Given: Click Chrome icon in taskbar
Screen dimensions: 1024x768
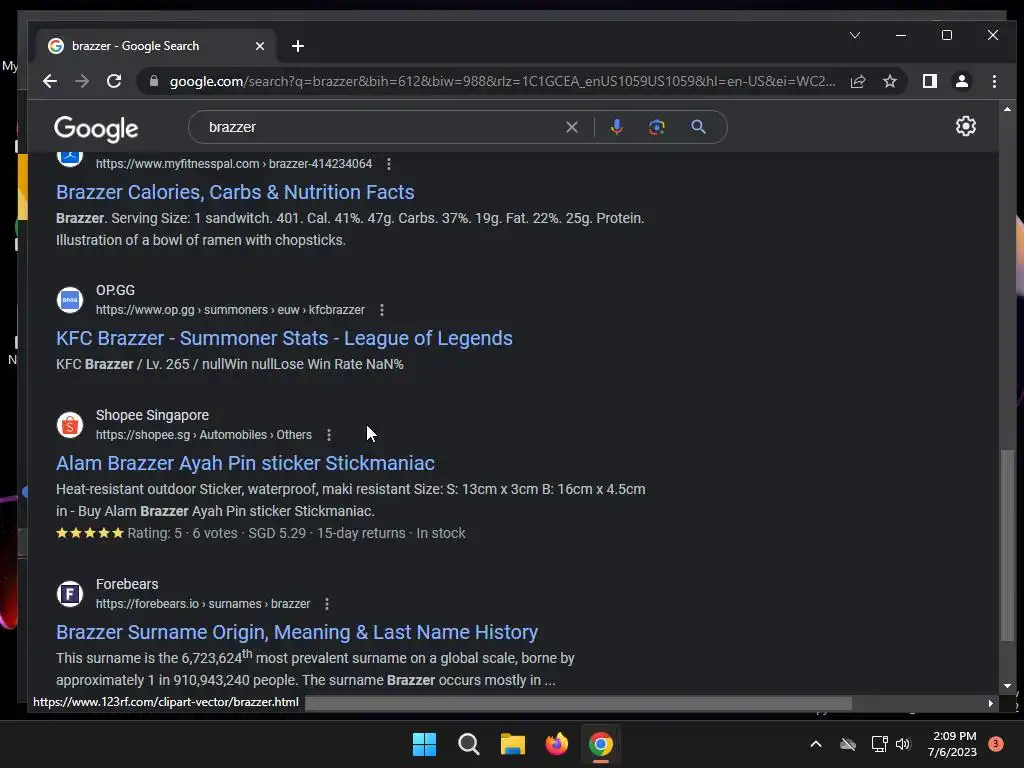Looking at the screenshot, I should click(601, 744).
